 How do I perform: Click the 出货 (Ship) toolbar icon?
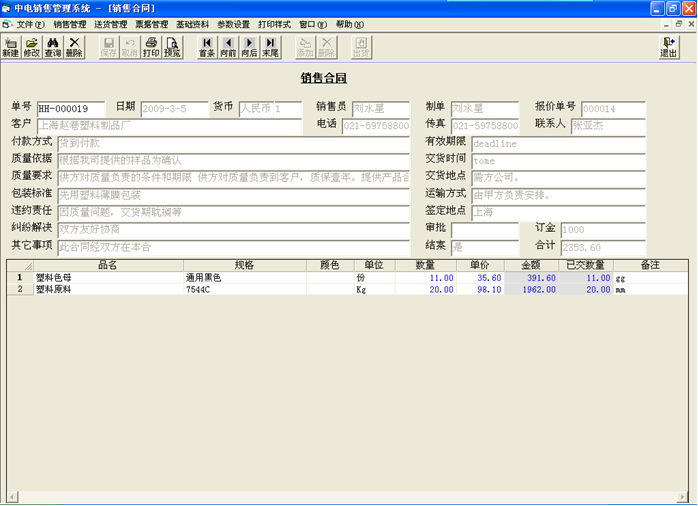tap(361, 47)
